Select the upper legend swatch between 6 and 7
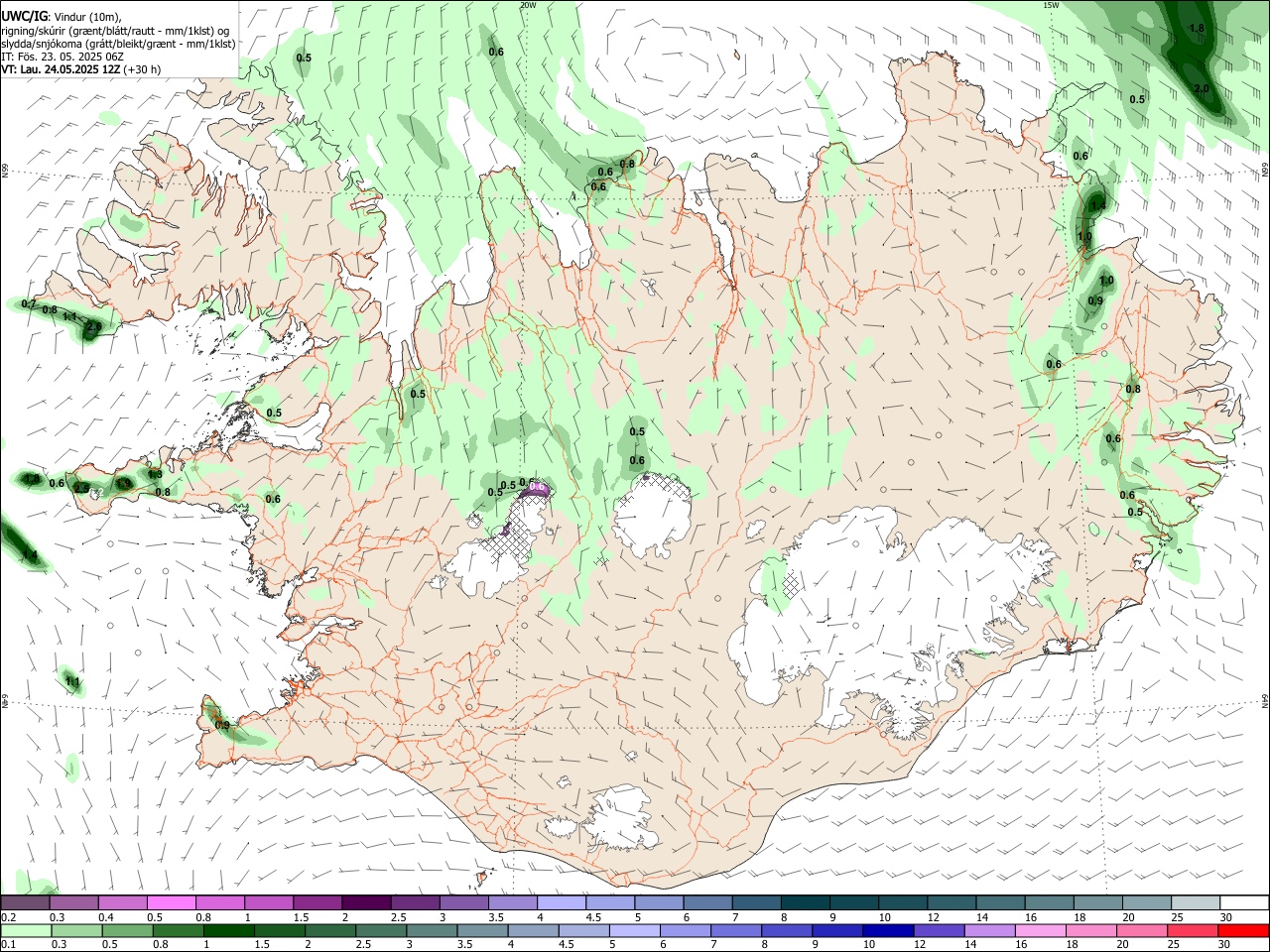Image resolution: width=1270 pixels, height=952 pixels. coord(708,903)
